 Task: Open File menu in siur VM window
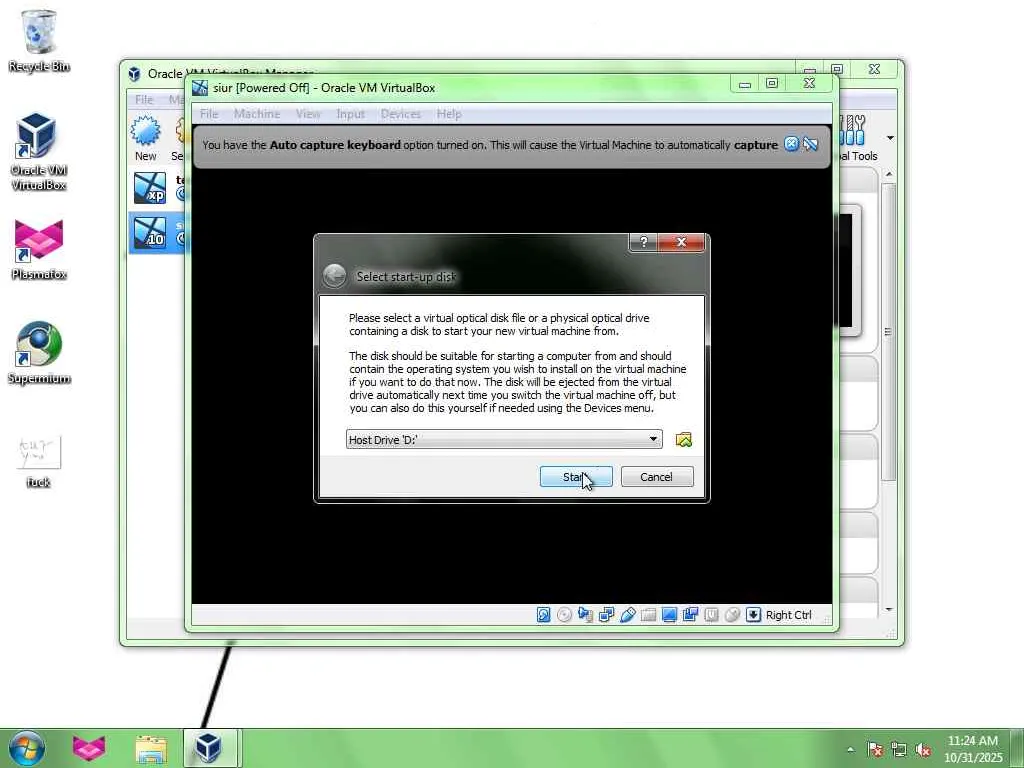pyautogui.click(x=209, y=114)
